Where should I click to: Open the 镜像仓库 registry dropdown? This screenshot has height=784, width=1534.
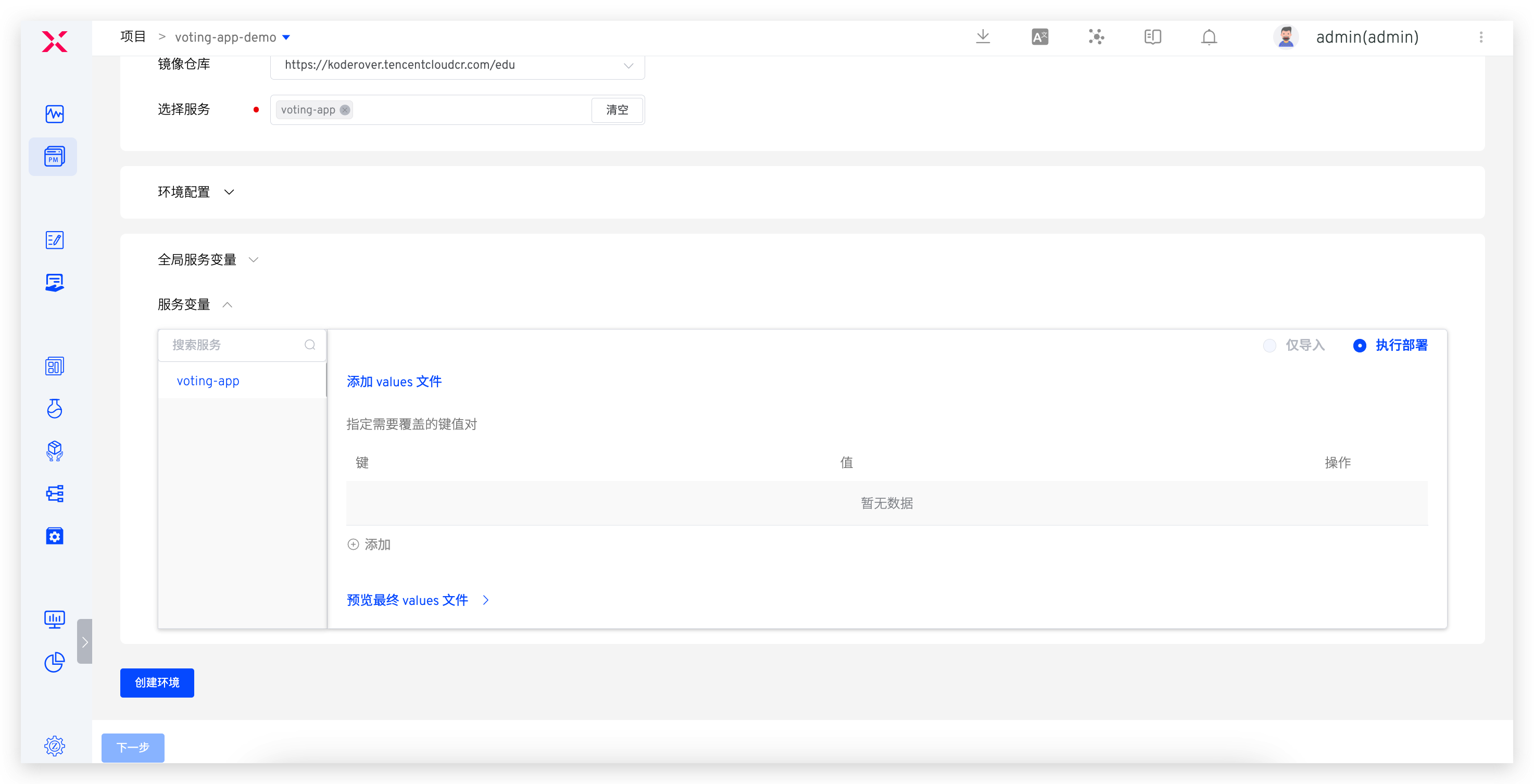(457, 65)
